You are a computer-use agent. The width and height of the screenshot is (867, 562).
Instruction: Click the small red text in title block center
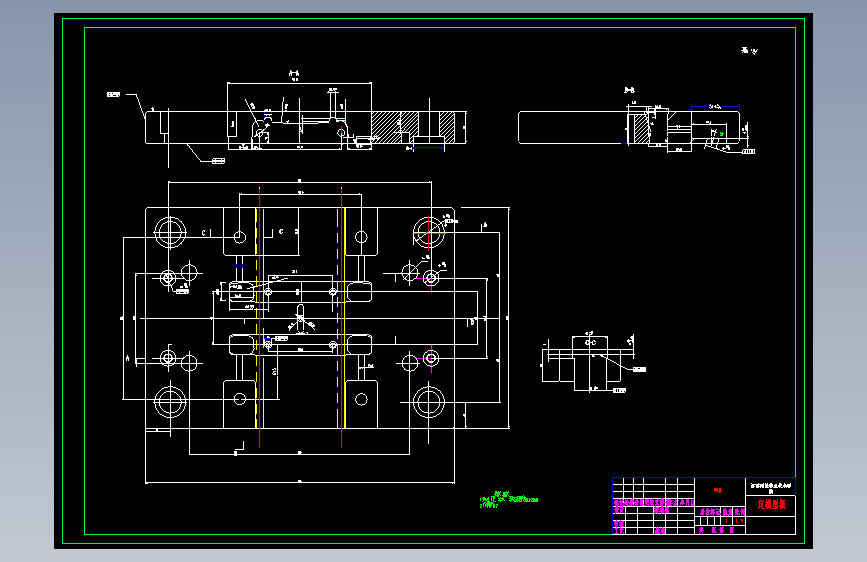pos(718,490)
